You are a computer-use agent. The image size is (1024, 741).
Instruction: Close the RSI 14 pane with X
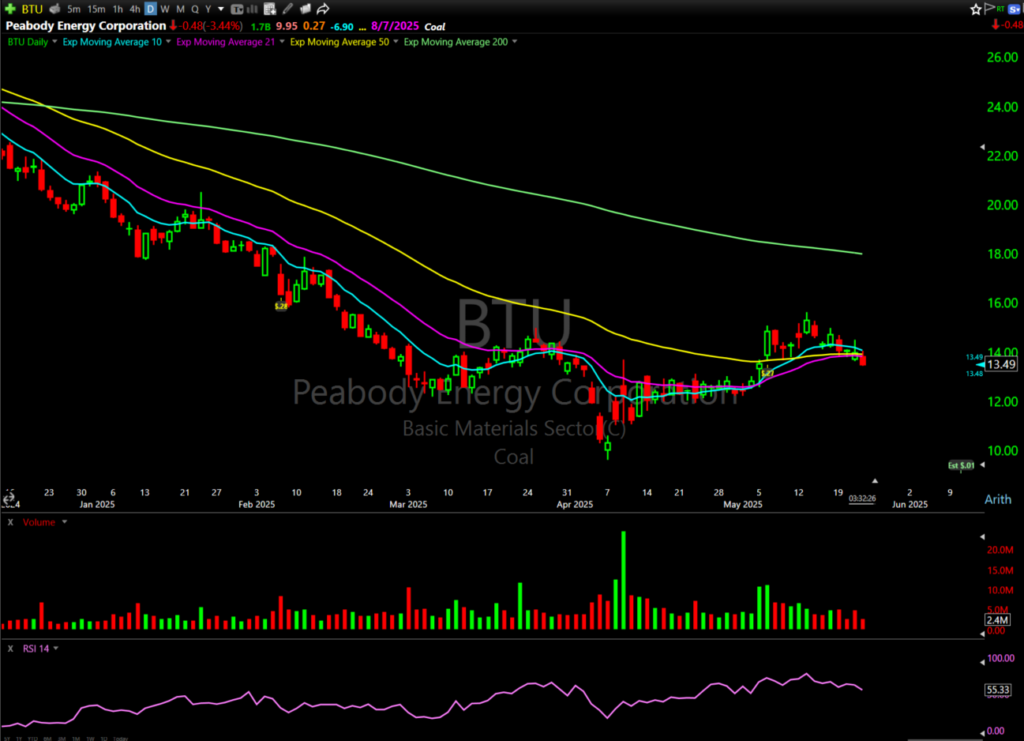click(9, 648)
